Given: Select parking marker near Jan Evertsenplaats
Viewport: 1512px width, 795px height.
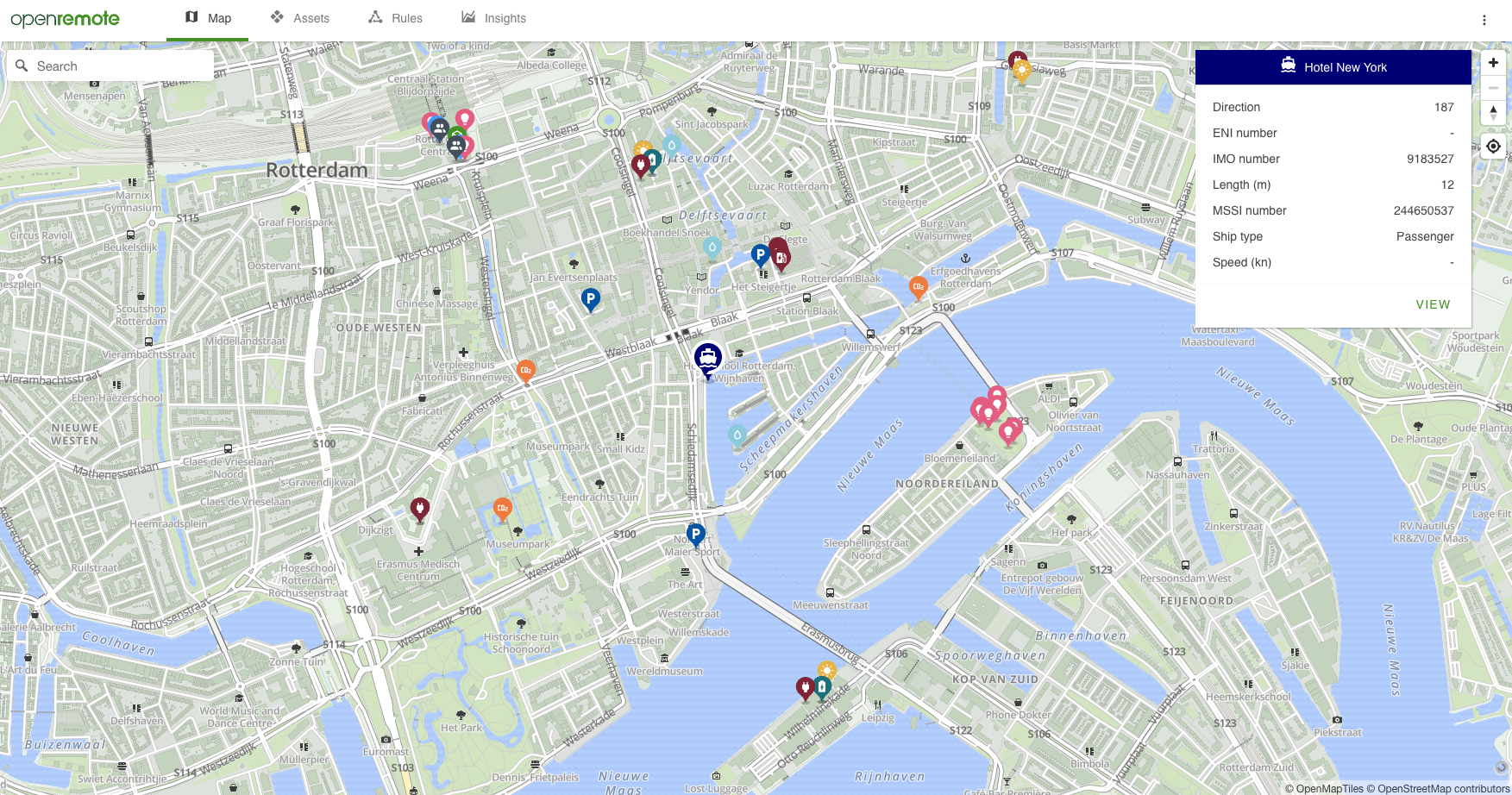Looking at the screenshot, I should pos(590,300).
